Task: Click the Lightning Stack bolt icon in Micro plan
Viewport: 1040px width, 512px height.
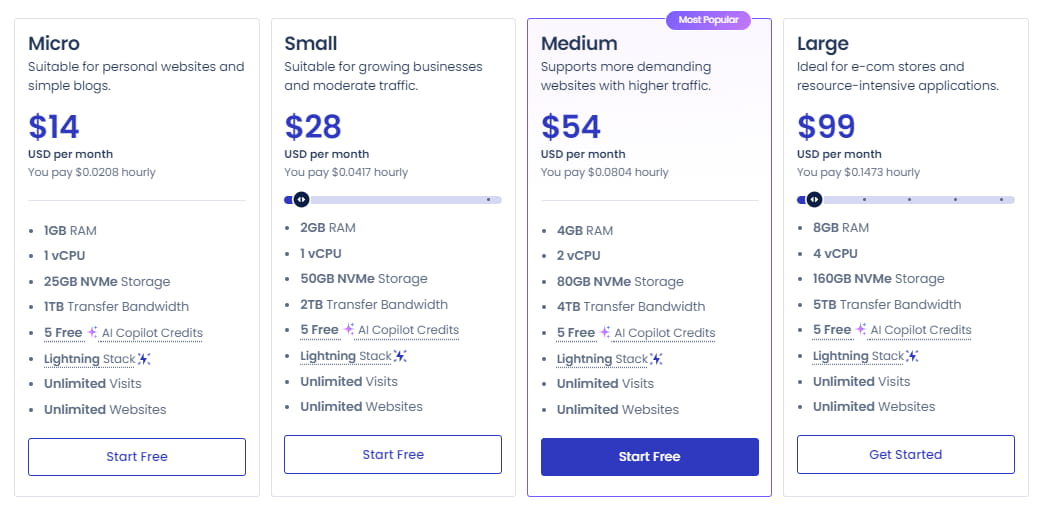Action: click(144, 359)
